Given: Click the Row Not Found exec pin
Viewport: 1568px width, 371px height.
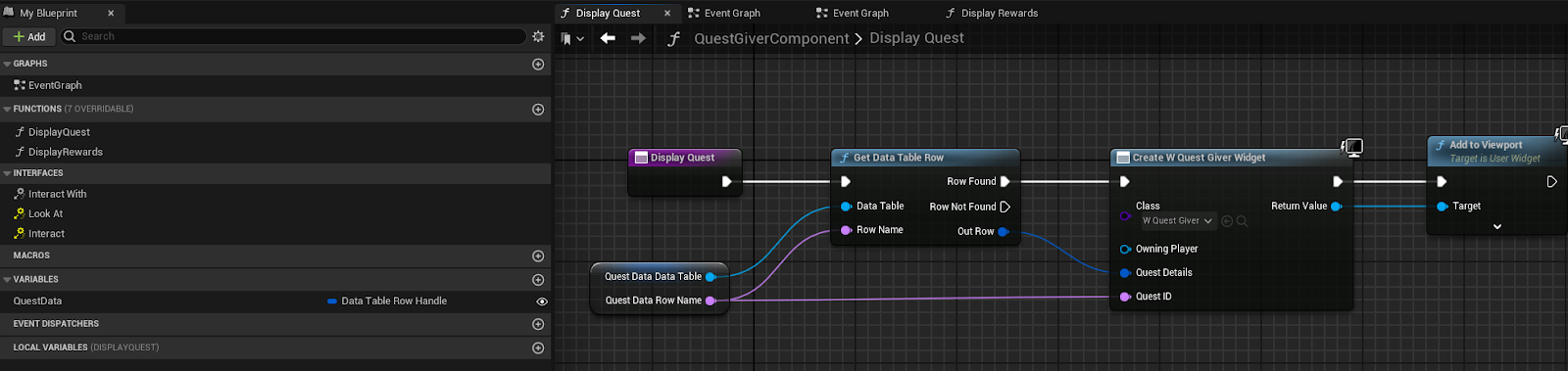Looking at the screenshot, I should point(1004,207).
